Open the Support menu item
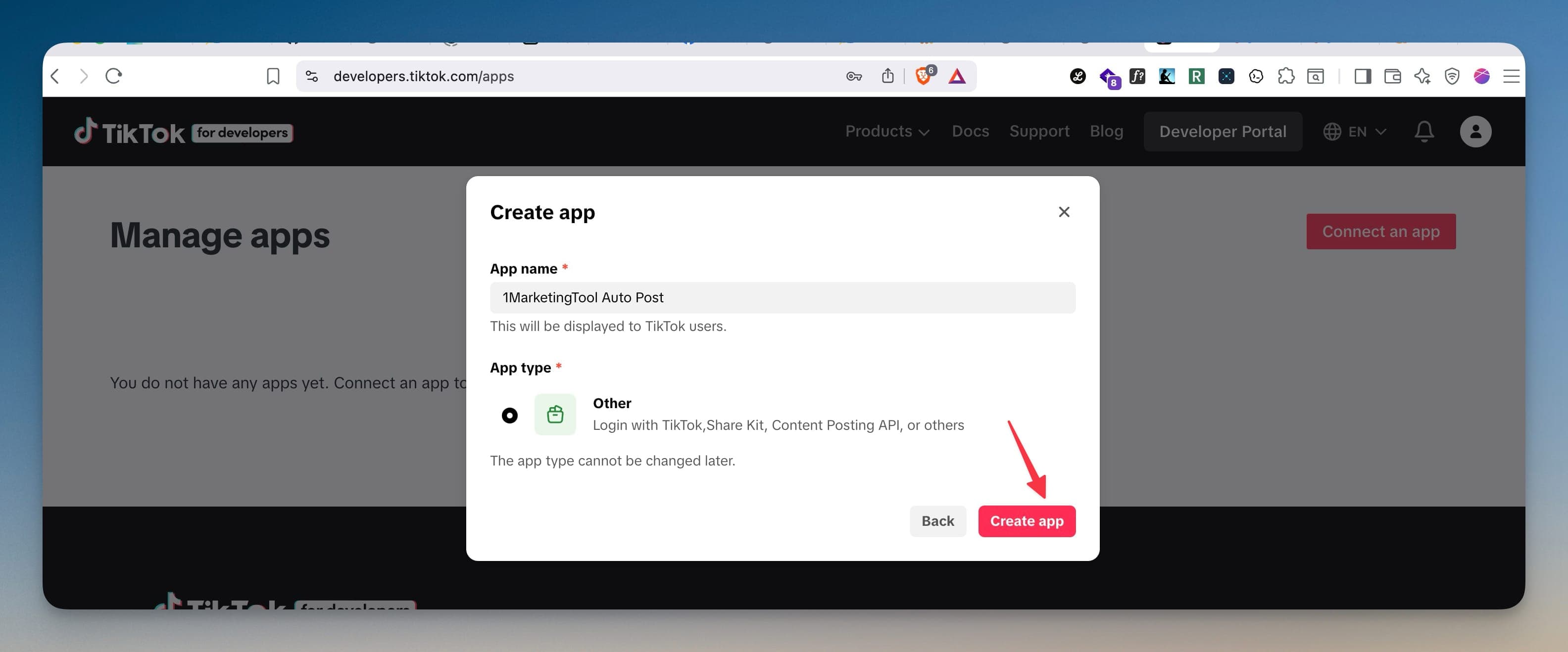 pyautogui.click(x=1039, y=132)
